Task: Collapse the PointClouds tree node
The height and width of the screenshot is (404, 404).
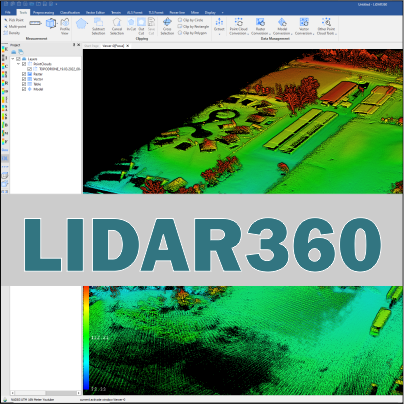Action: 19,64
